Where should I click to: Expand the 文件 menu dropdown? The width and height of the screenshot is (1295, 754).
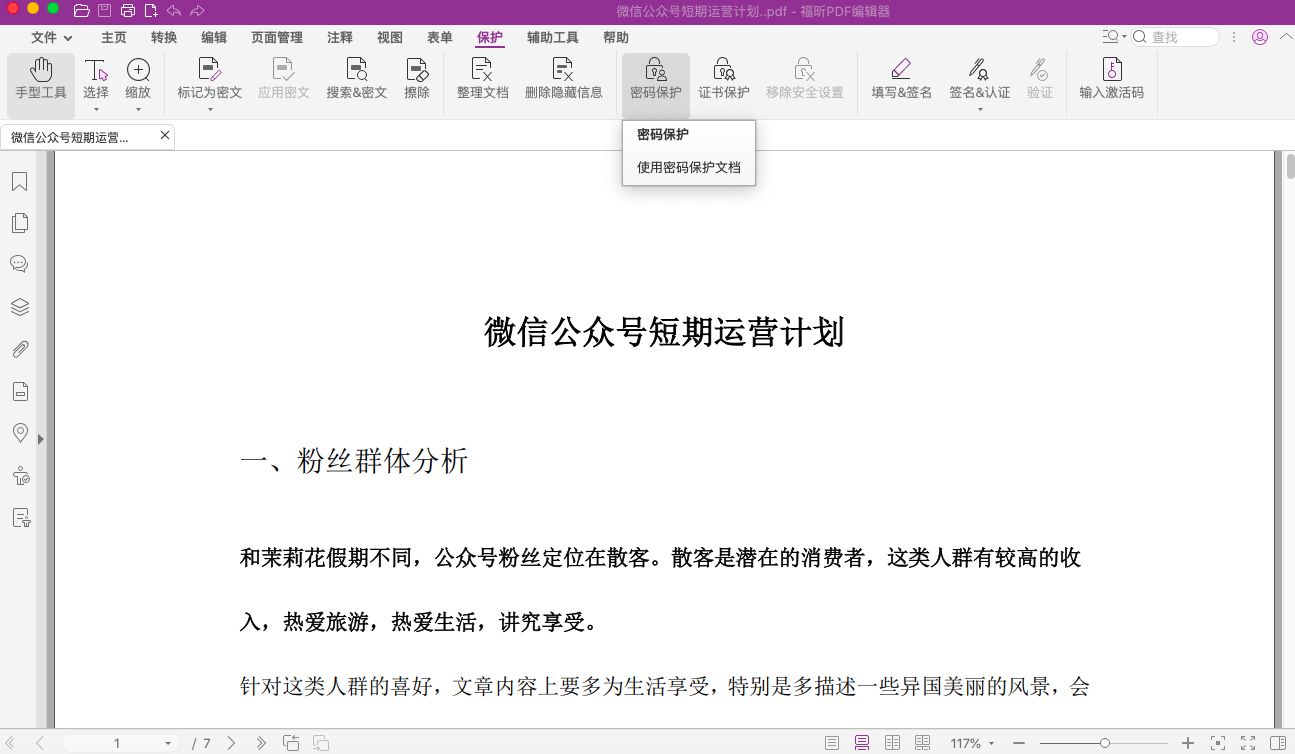pyautogui.click(x=52, y=37)
